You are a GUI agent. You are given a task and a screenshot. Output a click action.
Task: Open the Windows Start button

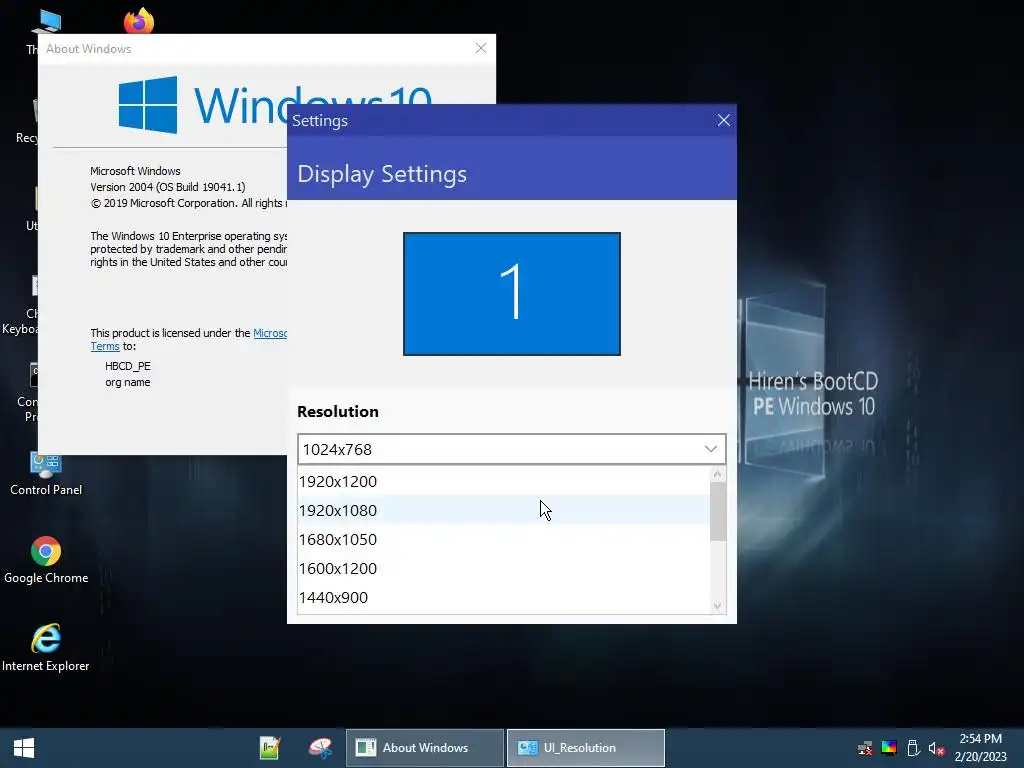pos(24,748)
